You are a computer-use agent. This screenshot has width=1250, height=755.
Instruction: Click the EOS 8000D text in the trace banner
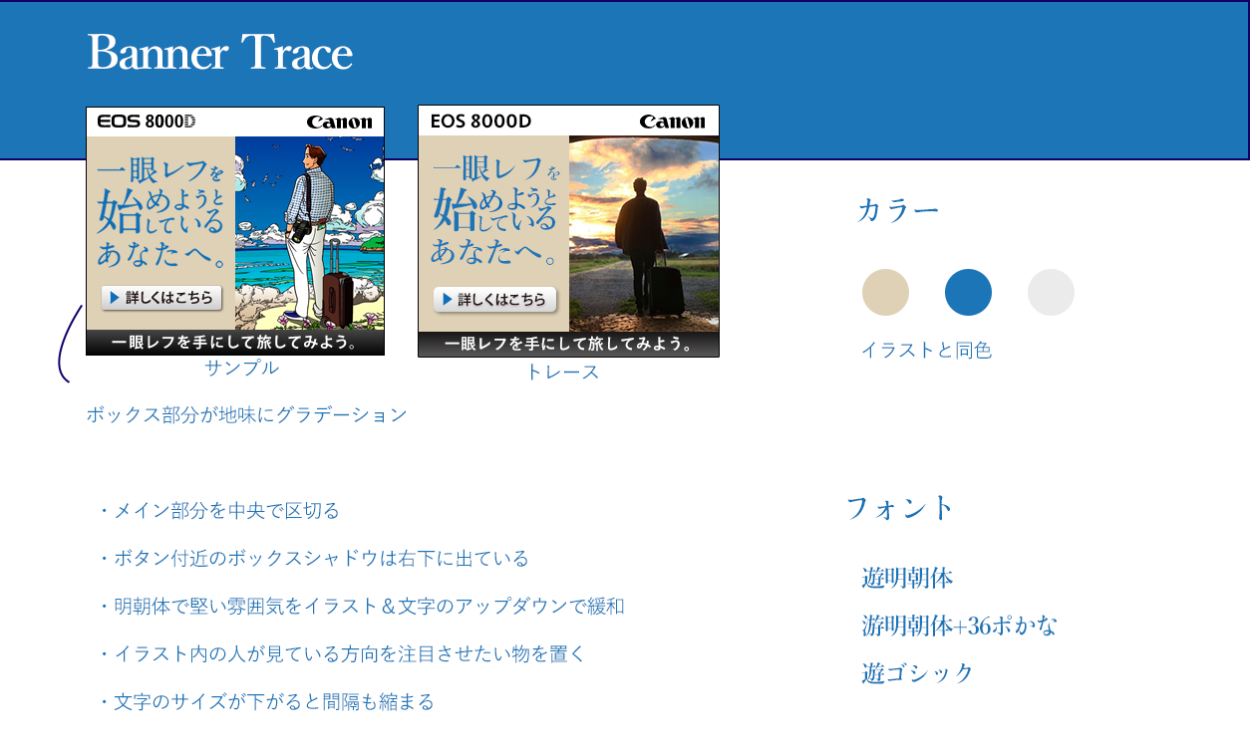click(480, 122)
